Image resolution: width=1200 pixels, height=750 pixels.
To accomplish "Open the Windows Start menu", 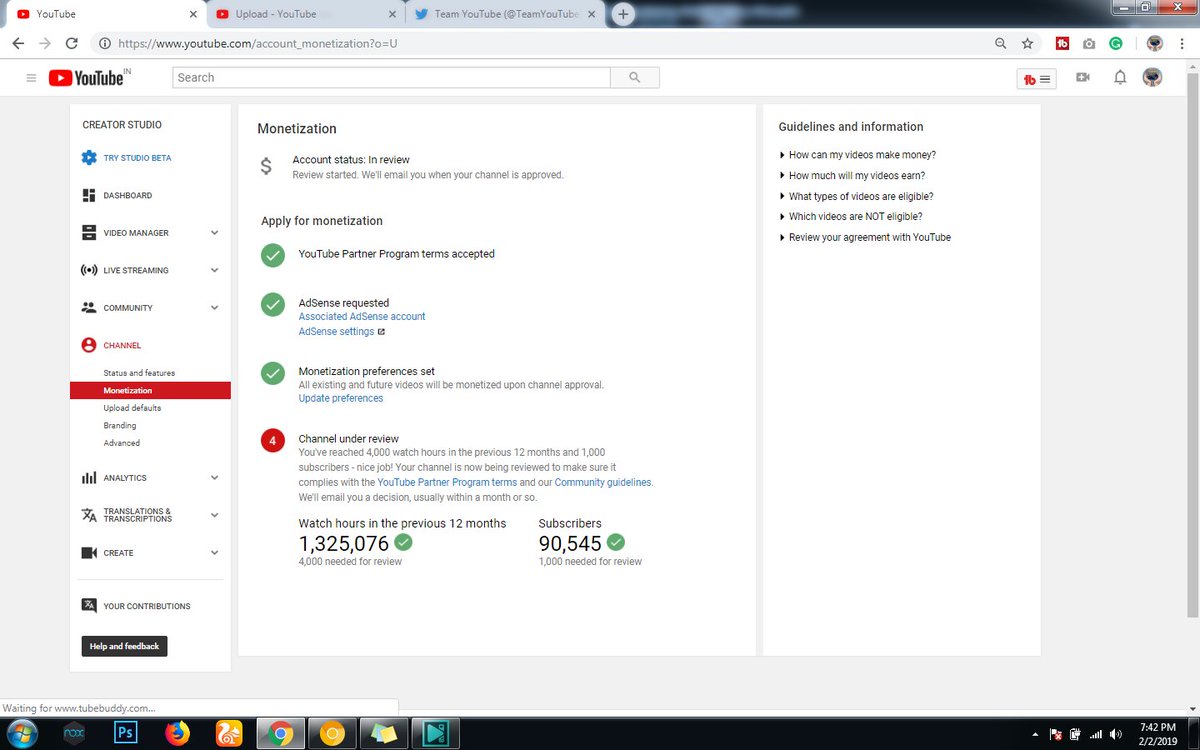I will pyautogui.click(x=20, y=733).
